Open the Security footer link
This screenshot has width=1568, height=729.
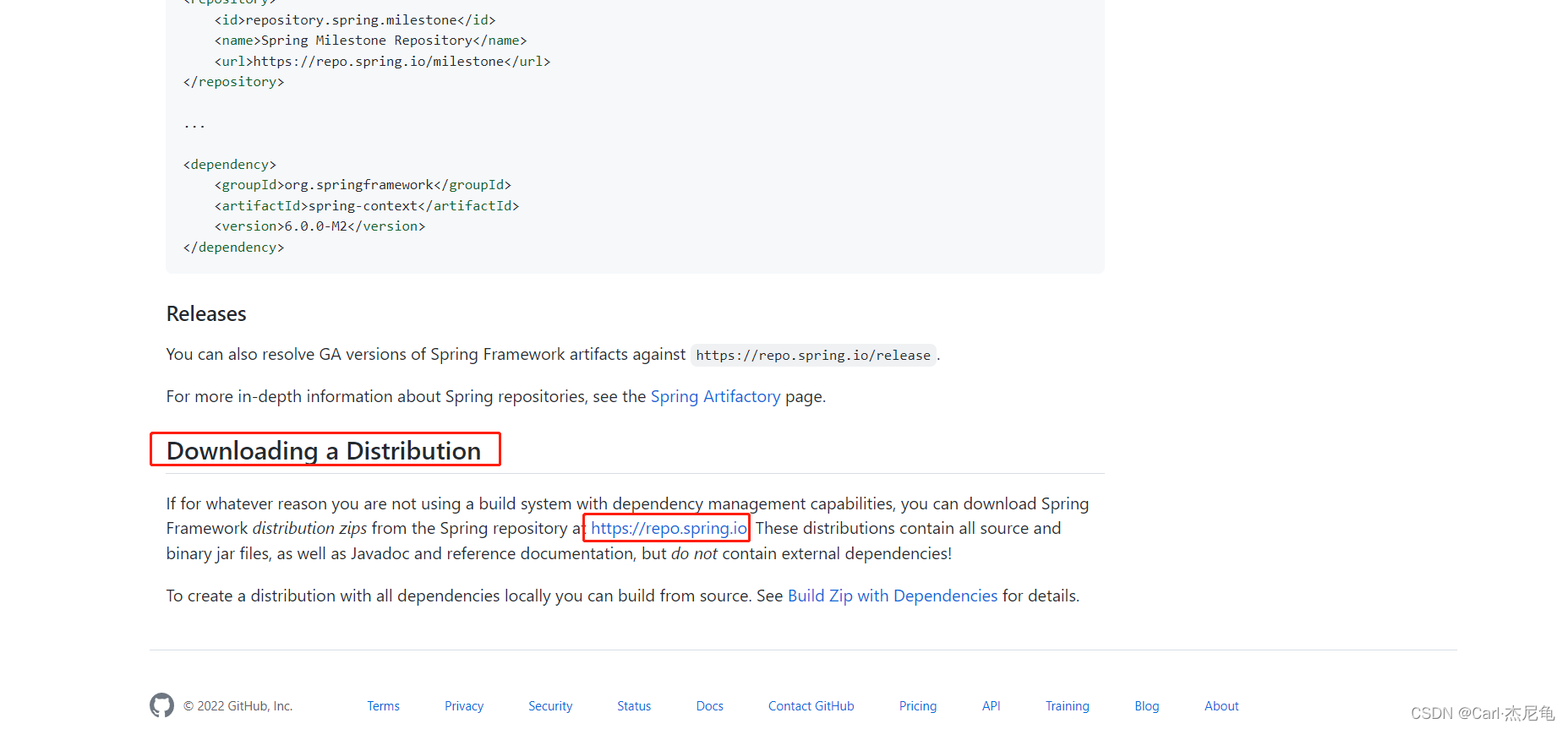pyautogui.click(x=550, y=706)
